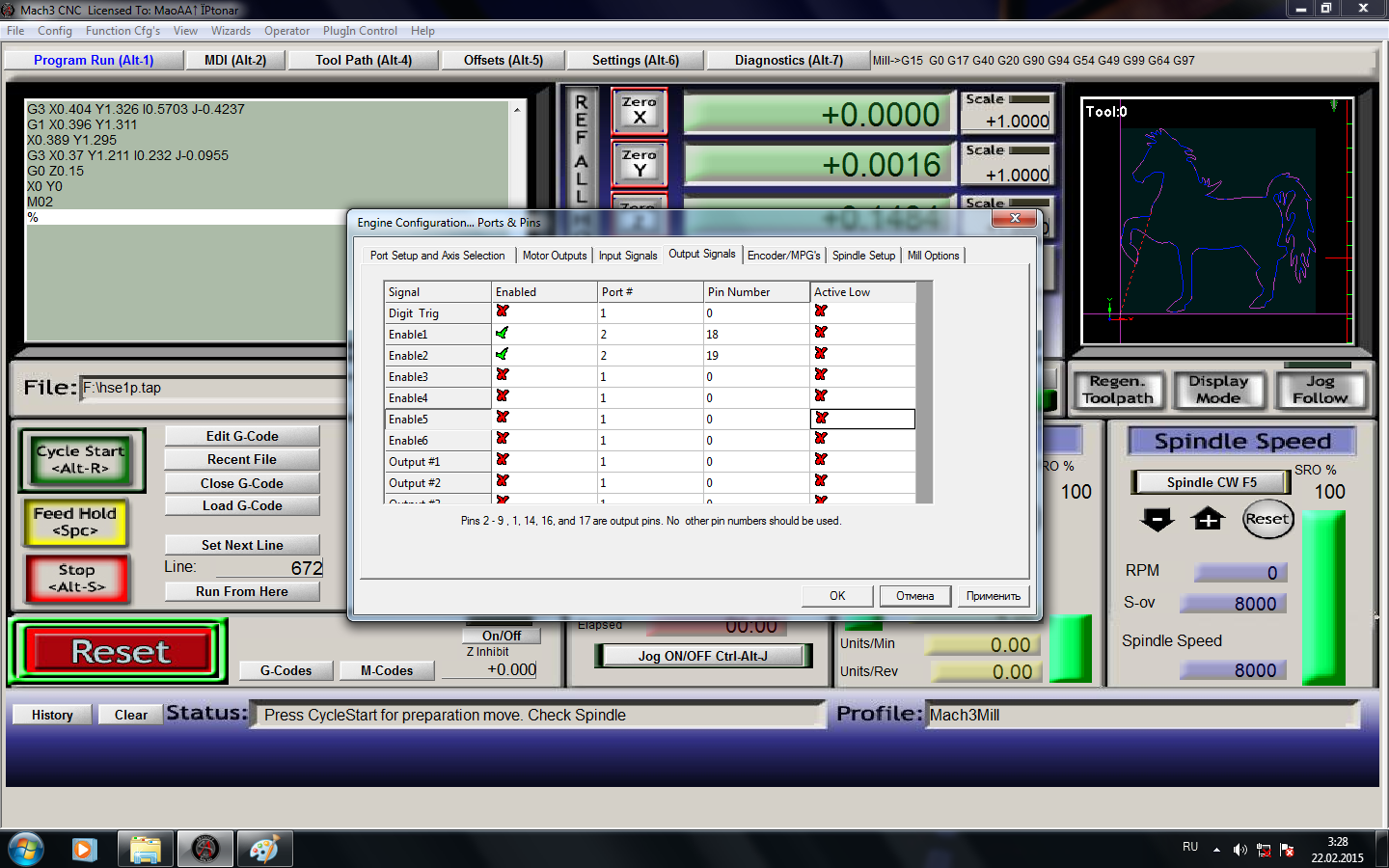Open the Spindle Setup tab

[863, 256]
